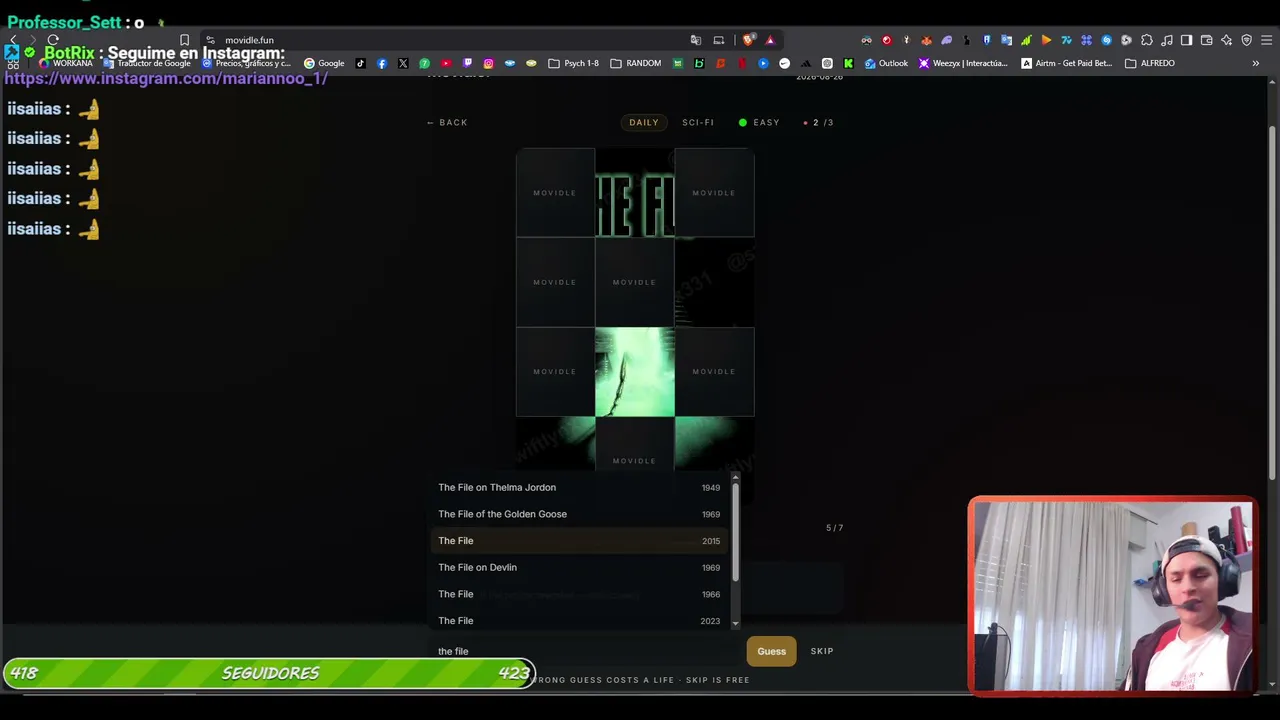Pick 'The File' from 2023
This screenshot has width=1280, height=720.
[x=579, y=621]
